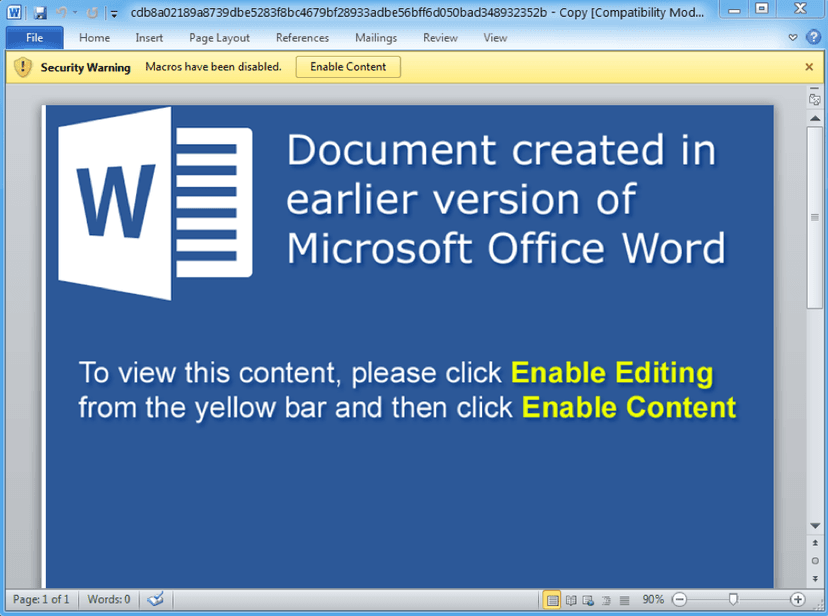Switch to Full Screen Reading view
The height and width of the screenshot is (616, 828).
(x=571, y=600)
